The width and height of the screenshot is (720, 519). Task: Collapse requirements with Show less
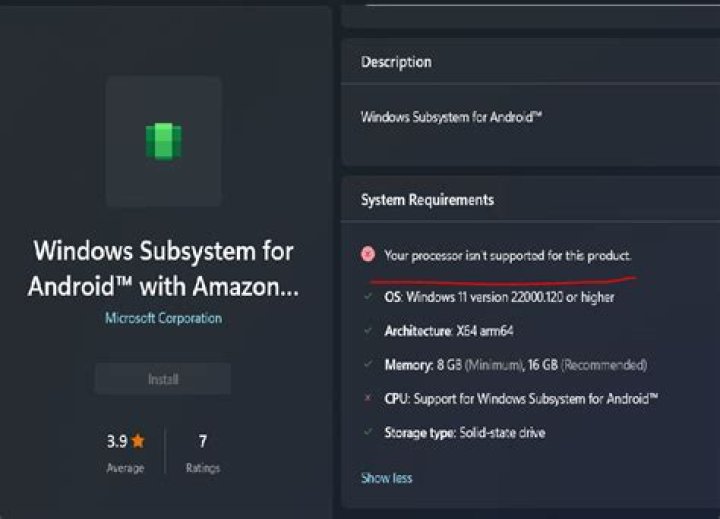pos(386,478)
